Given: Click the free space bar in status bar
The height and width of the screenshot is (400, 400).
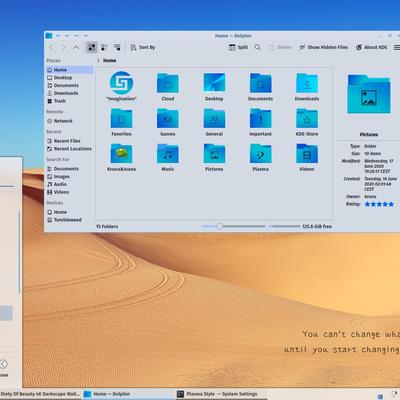Looking at the screenshot, I should 284,226.
